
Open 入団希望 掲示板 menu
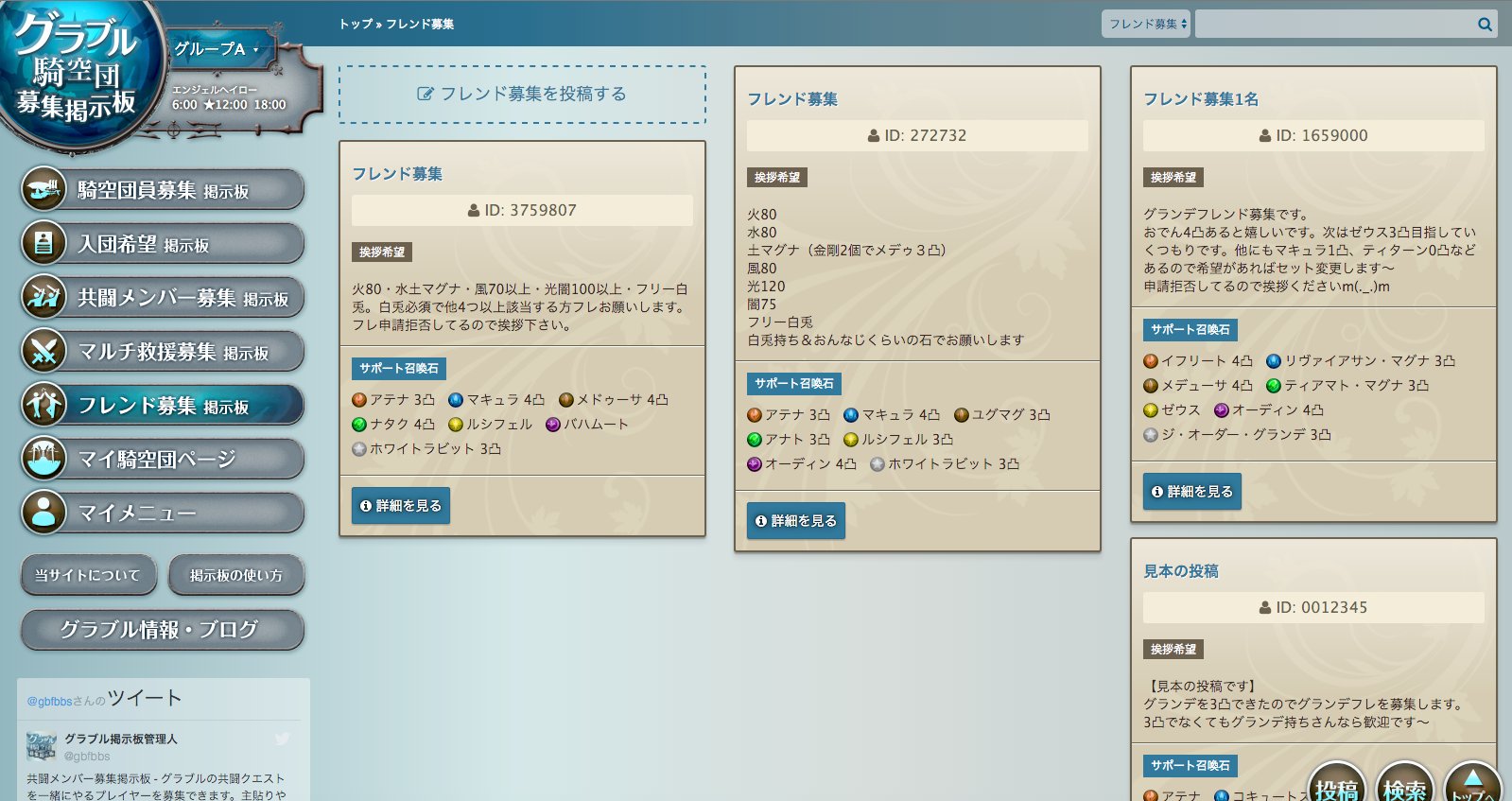coord(163,244)
